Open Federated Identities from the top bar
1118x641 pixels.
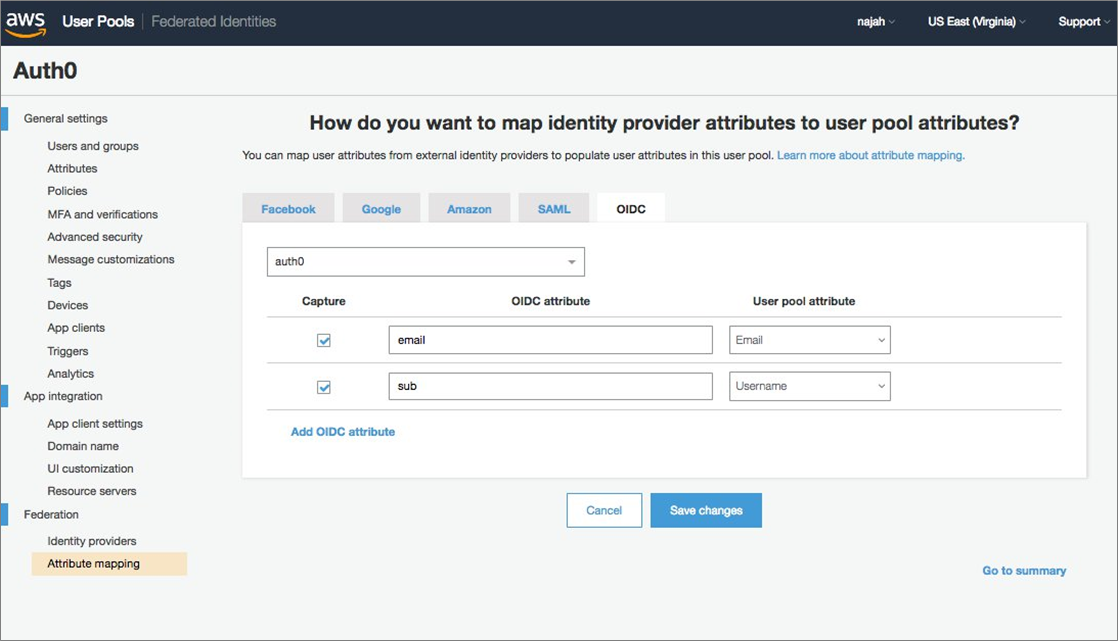(x=213, y=20)
